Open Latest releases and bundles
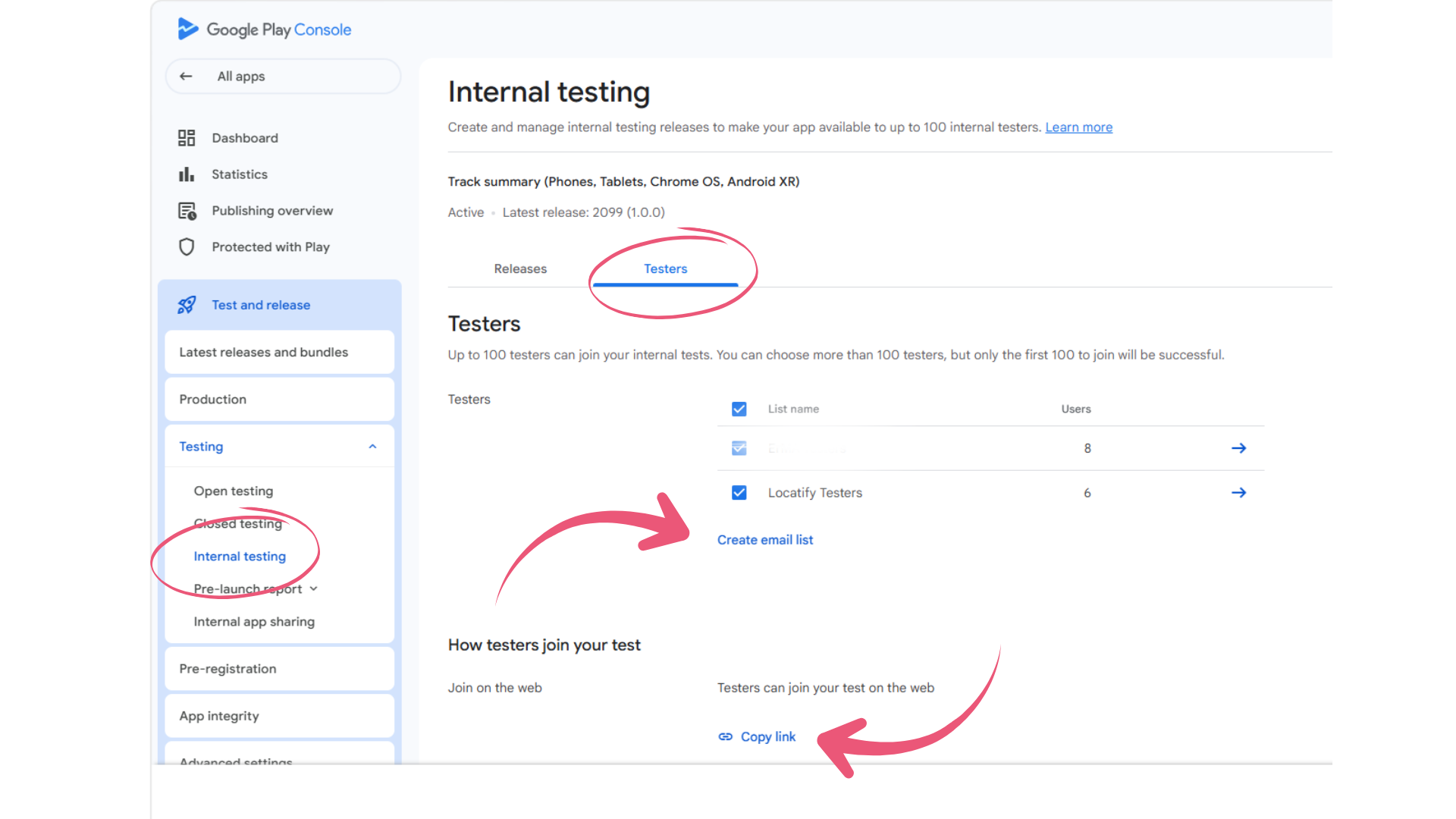 tap(279, 353)
